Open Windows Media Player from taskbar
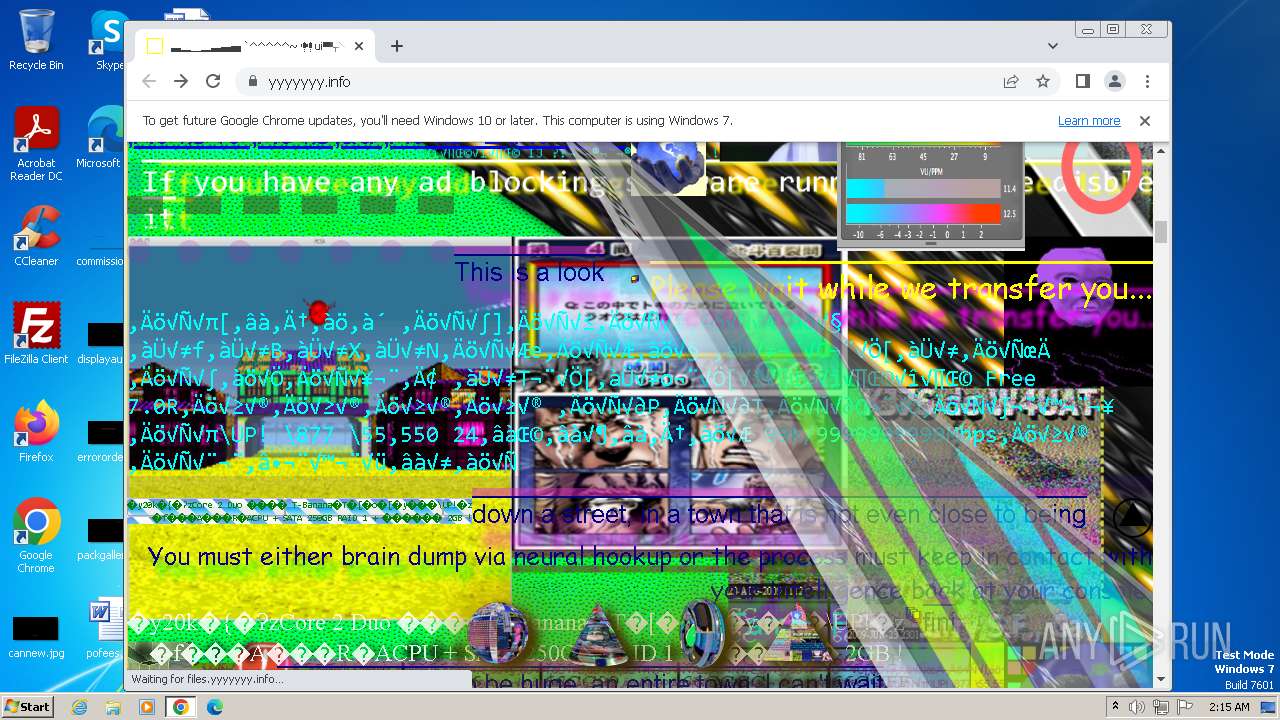Screen dimensions: 1280x720 pyautogui.click(x=146, y=707)
